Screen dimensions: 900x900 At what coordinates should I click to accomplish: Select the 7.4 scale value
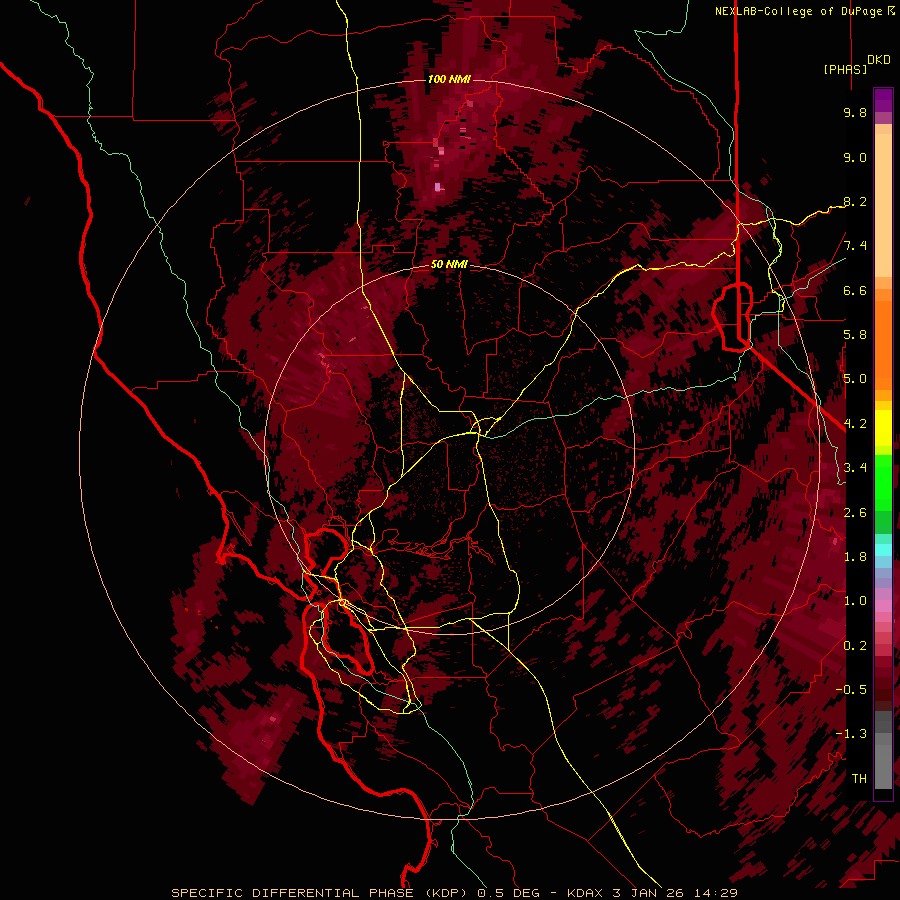[855, 246]
